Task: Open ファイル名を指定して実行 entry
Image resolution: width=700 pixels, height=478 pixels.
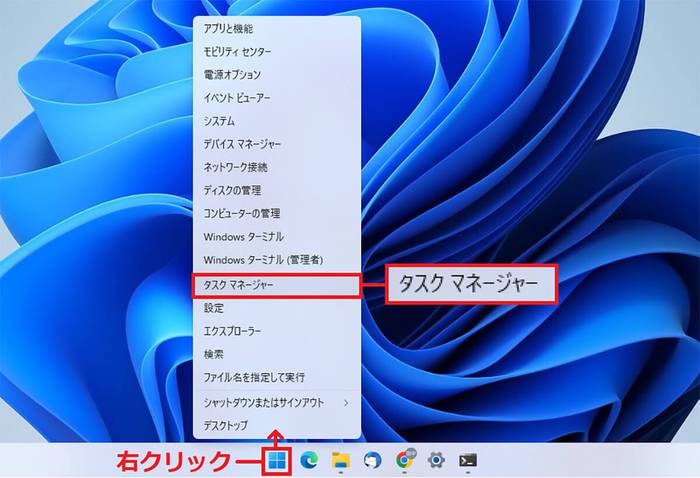Action: click(277, 378)
